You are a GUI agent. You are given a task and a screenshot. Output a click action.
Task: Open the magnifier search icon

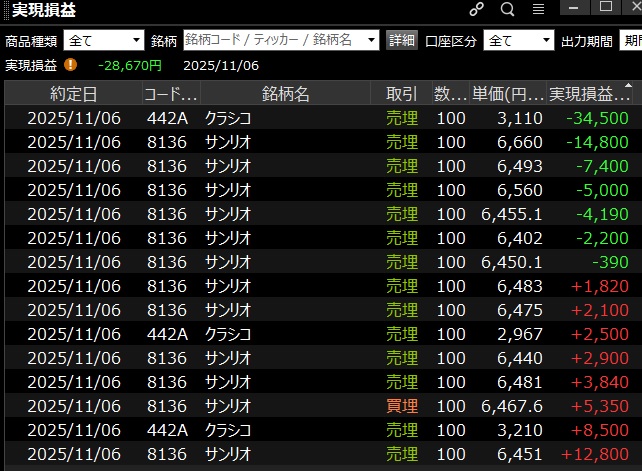(507, 9)
